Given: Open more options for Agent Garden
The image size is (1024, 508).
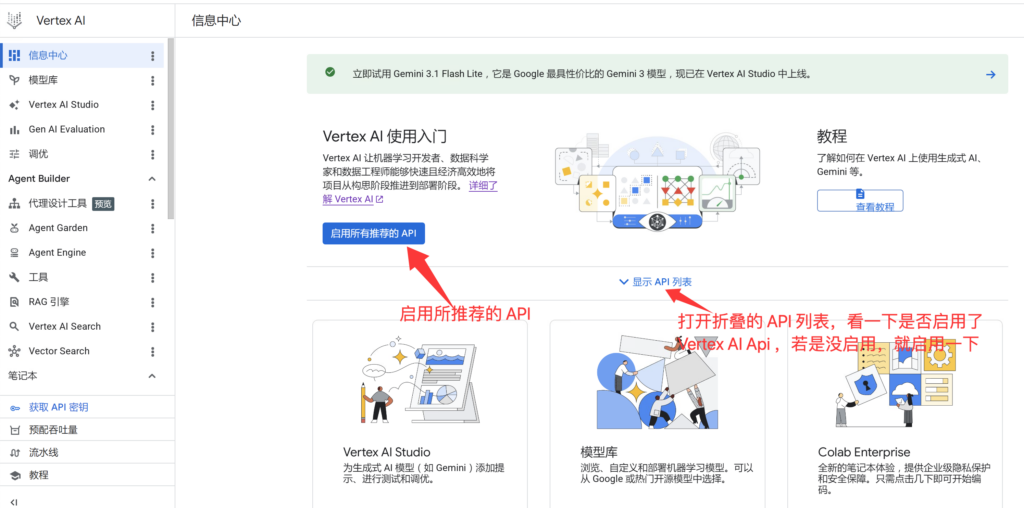Looking at the screenshot, I should (x=153, y=229).
